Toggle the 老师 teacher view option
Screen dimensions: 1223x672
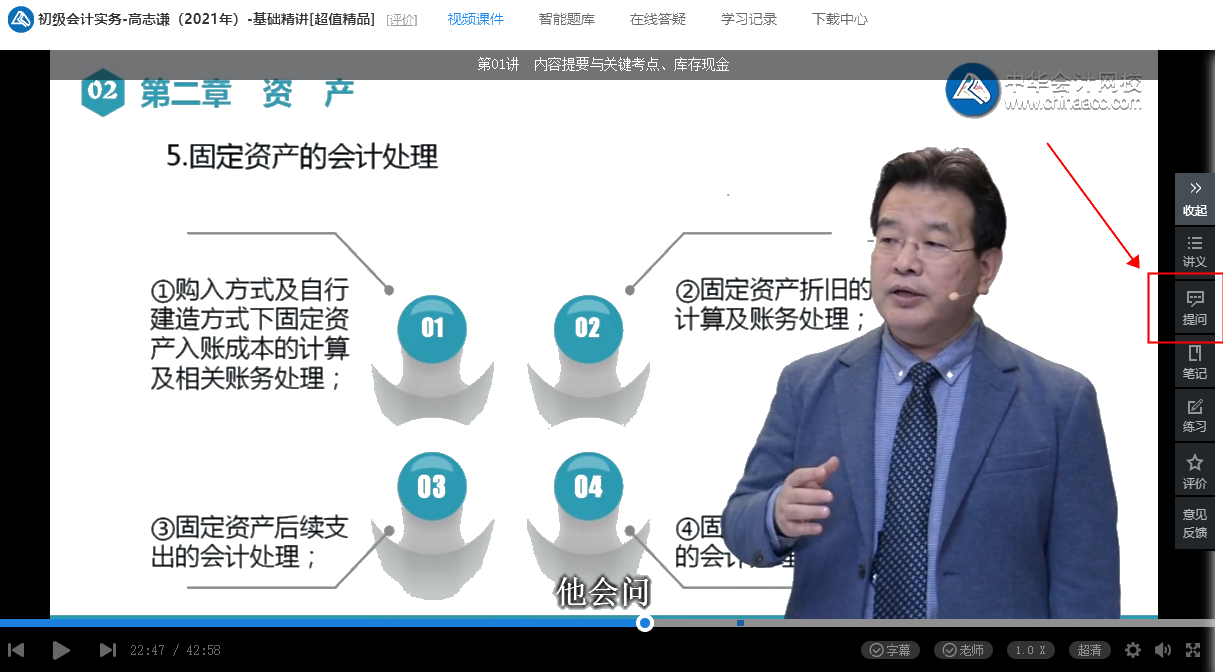pos(963,650)
